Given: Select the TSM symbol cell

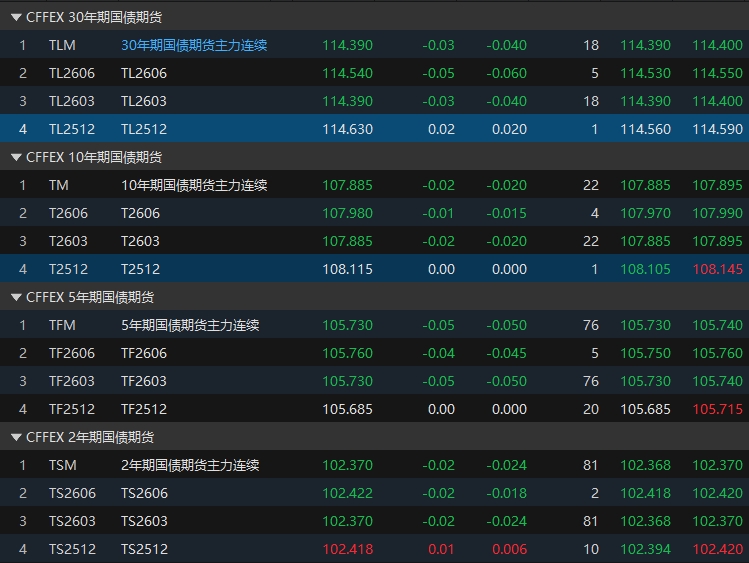Looking at the screenshot, I should pos(63,465).
